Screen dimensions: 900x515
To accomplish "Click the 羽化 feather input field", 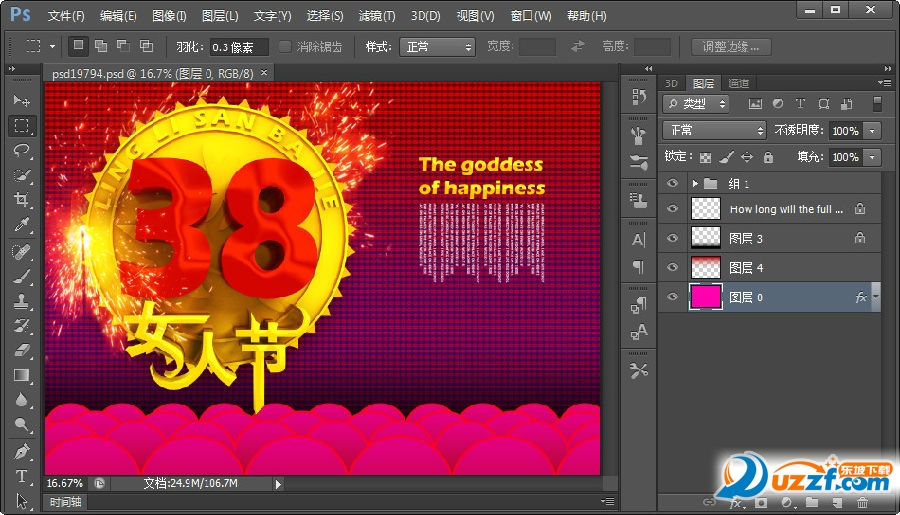I will point(239,47).
